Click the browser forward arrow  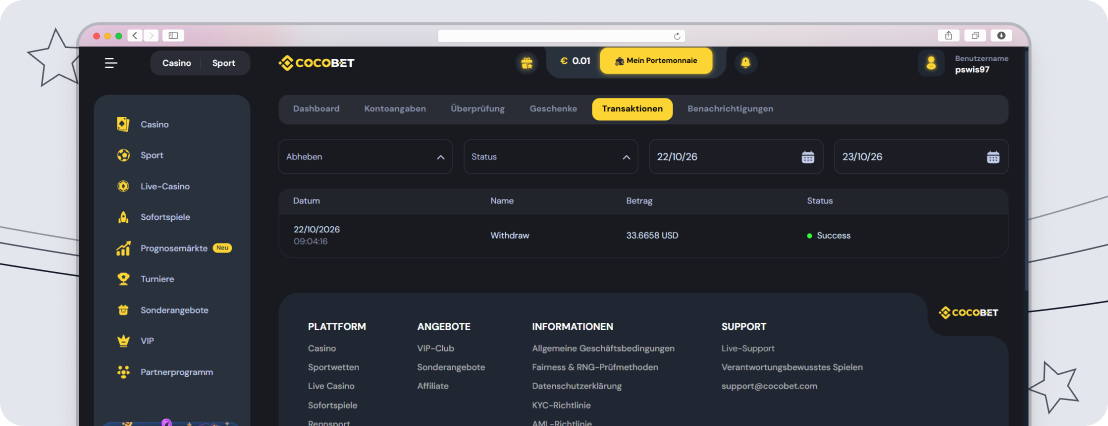coord(151,35)
